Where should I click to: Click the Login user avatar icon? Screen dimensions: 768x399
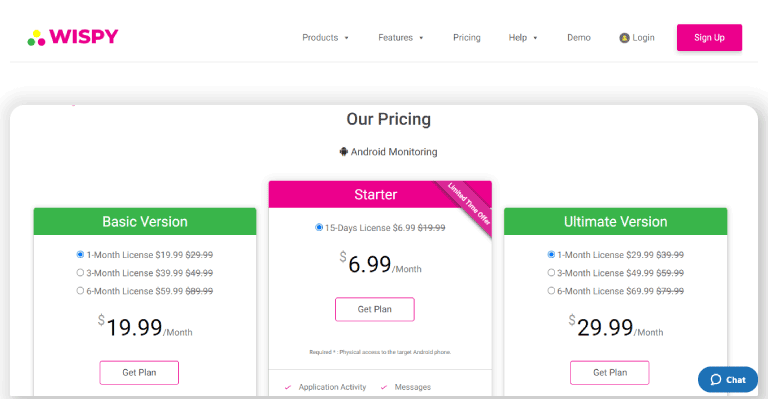pos(624,38)
